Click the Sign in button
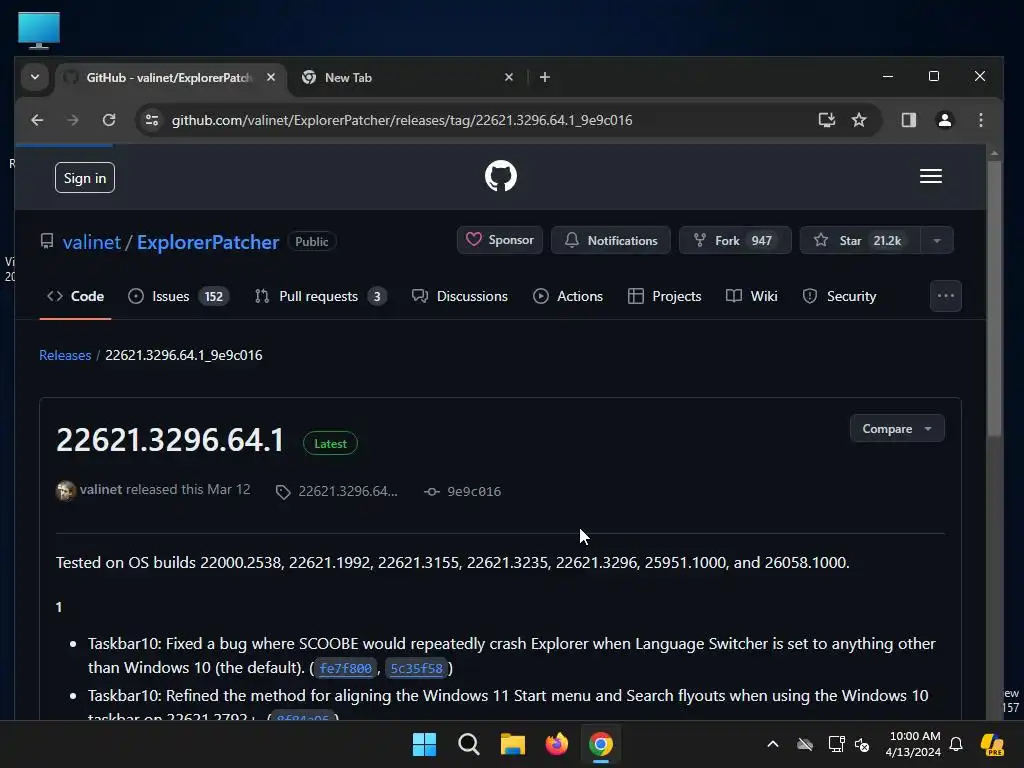Viewport: 1024px width, 768px height. click(85, 178)
